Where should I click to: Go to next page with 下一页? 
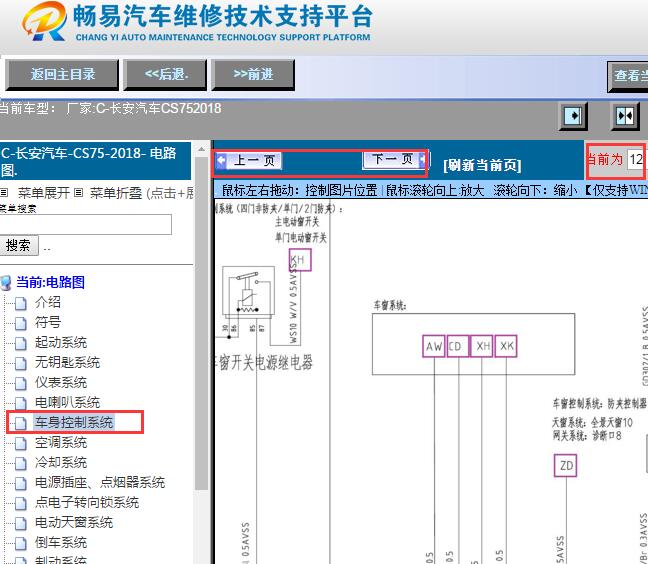pyautogui.click(x=394, y=159)
